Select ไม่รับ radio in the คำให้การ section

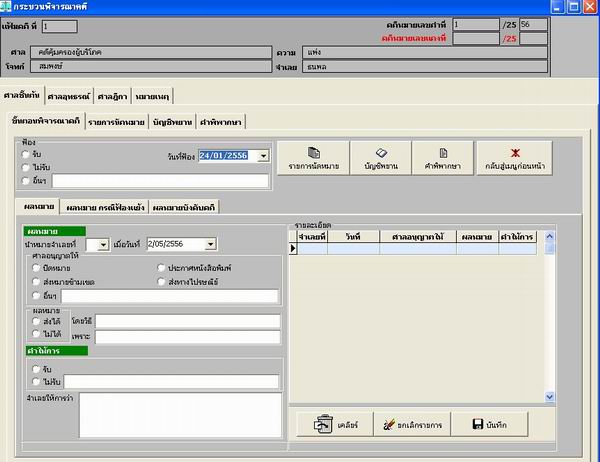click(36, 382)
